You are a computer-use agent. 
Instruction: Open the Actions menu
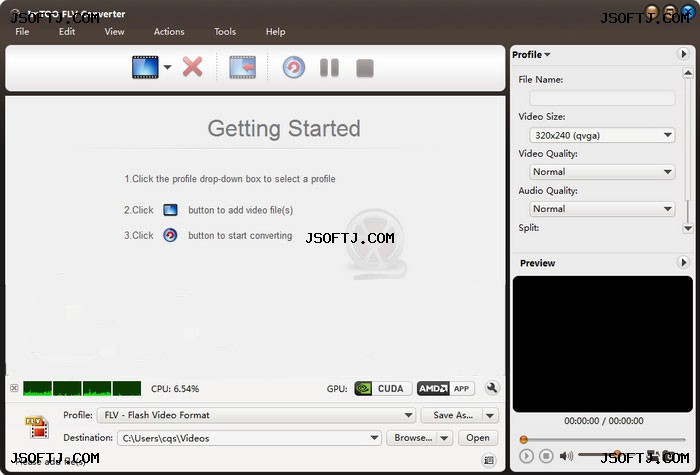[x=169, y=32]
